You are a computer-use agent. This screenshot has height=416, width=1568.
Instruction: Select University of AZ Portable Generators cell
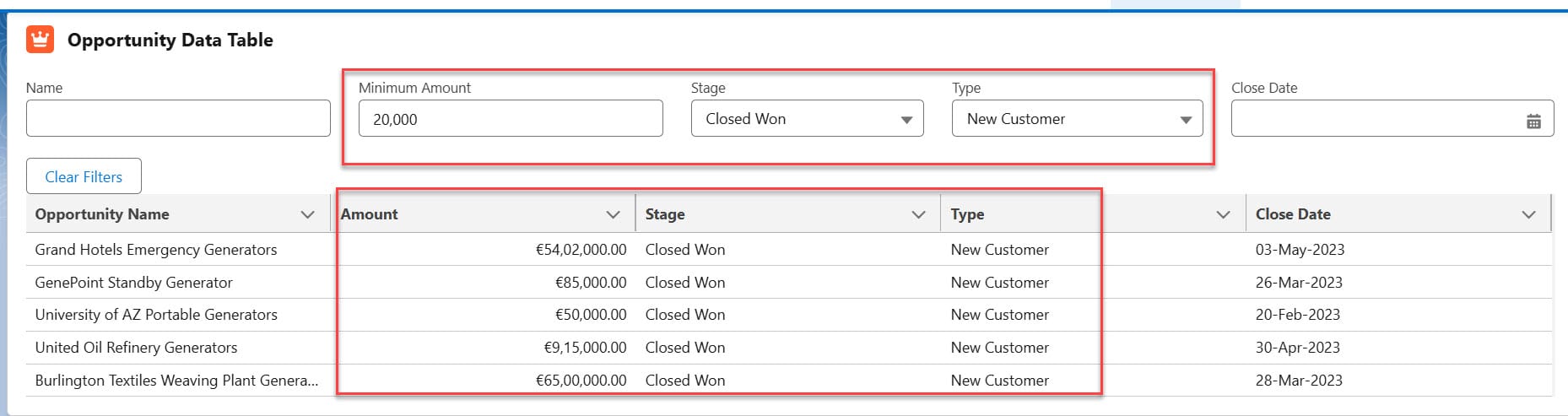tap(156, 315)
